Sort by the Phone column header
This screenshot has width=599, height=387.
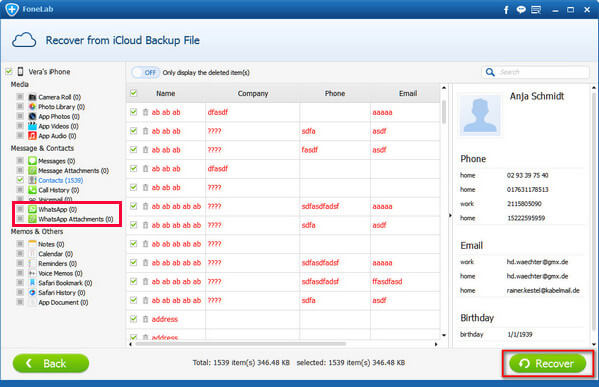point(335,93)
